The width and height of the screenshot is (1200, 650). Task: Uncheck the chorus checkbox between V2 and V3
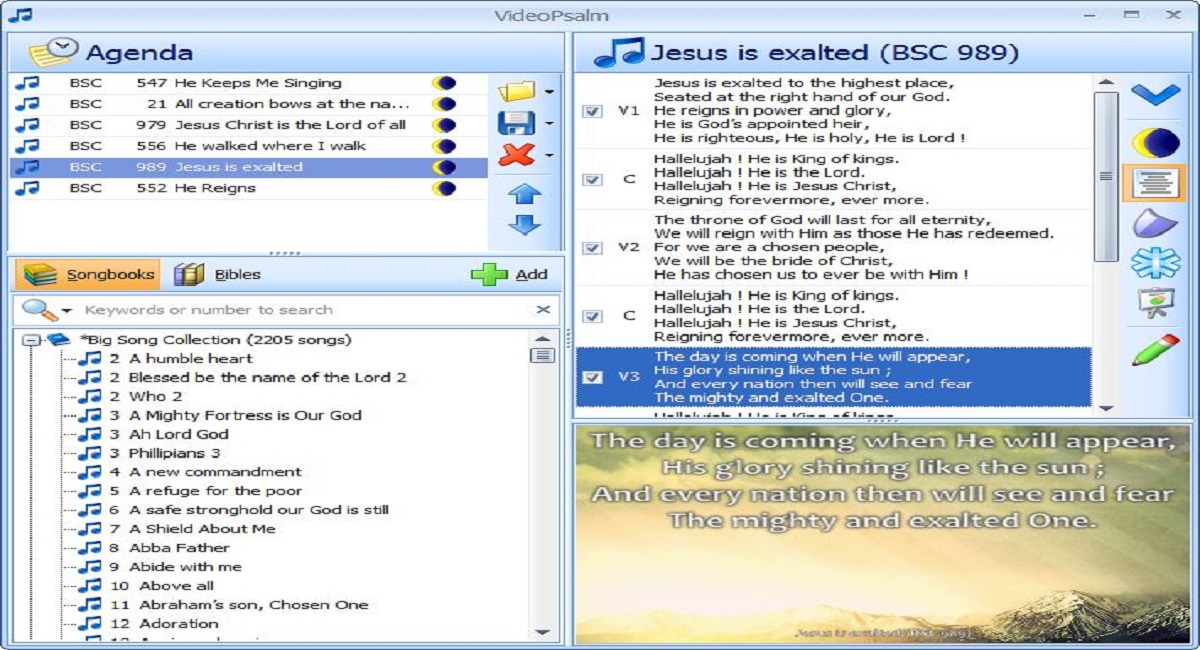click(593, 315)
